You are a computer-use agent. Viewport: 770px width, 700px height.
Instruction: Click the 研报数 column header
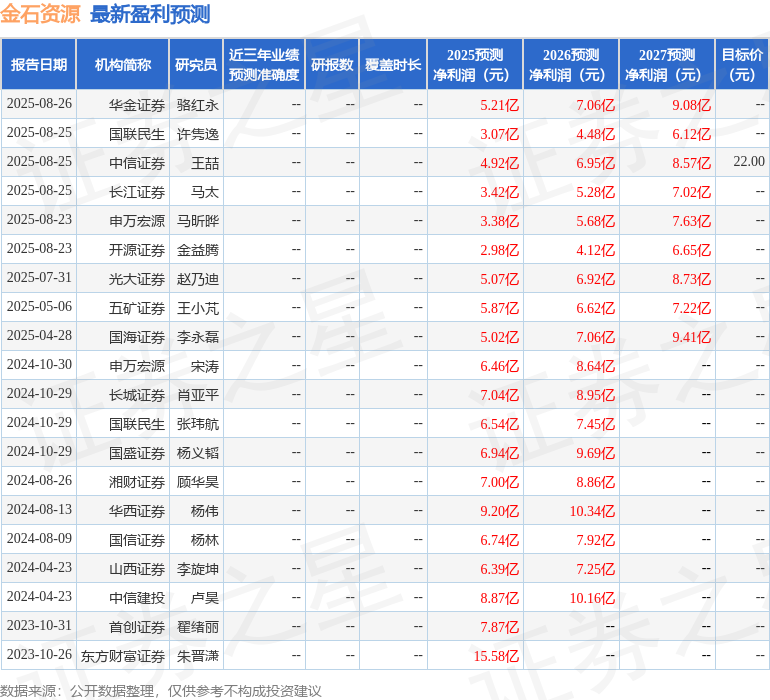click(332, 64)
